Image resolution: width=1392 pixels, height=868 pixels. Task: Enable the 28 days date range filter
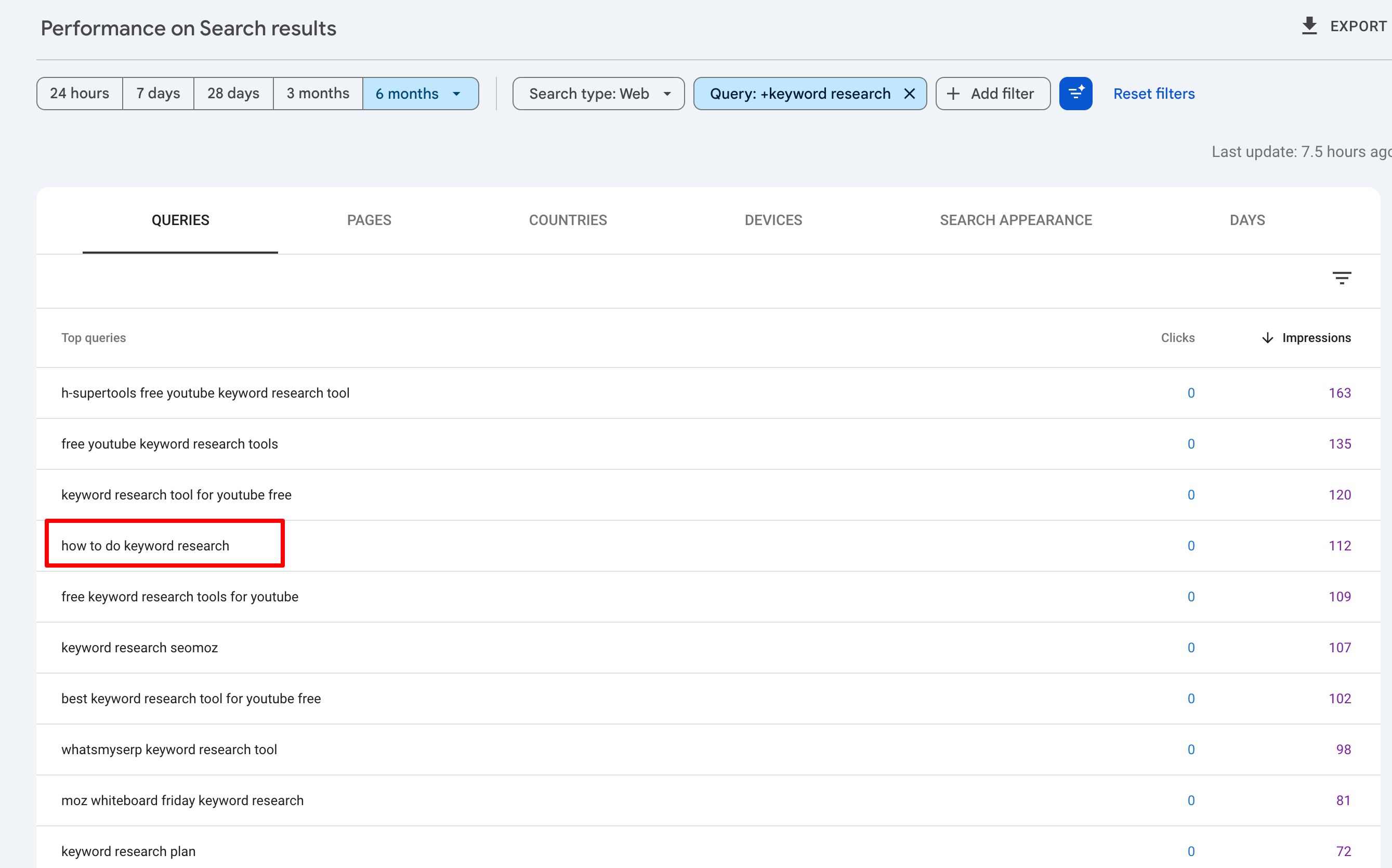[x=233, y=93]
